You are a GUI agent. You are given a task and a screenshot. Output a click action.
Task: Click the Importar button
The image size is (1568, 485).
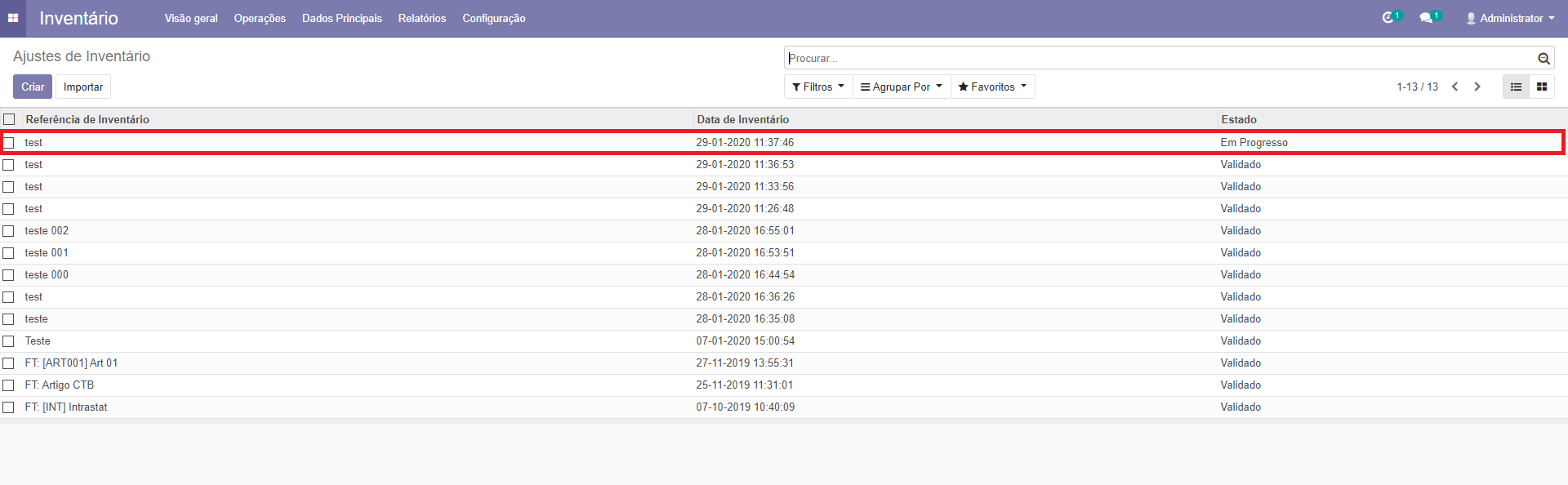pos(83,87)
